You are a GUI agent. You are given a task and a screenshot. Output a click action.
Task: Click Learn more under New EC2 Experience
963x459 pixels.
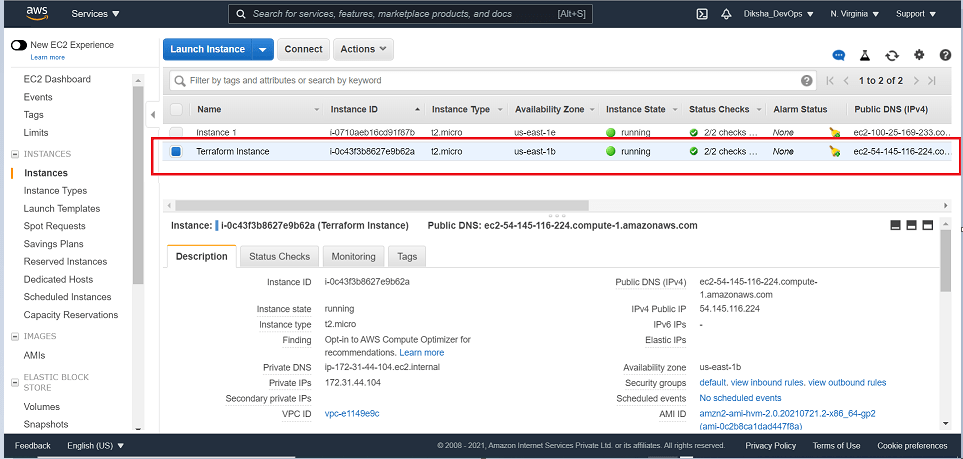tap(47, 57)
